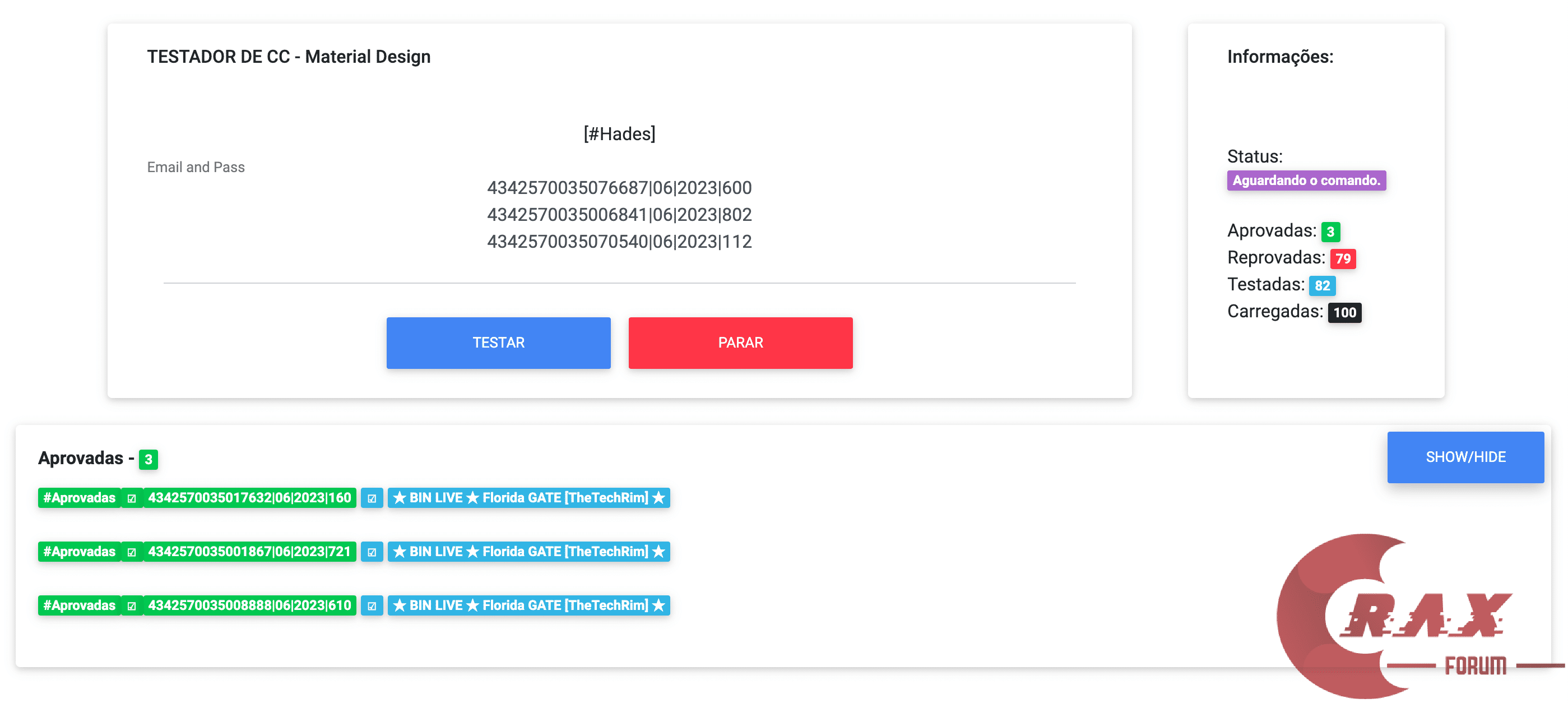Click the first row's BIN LIVE Florida GATE badge
Image resolution: width=1568 pixels, height=703 pixels.
528,498
